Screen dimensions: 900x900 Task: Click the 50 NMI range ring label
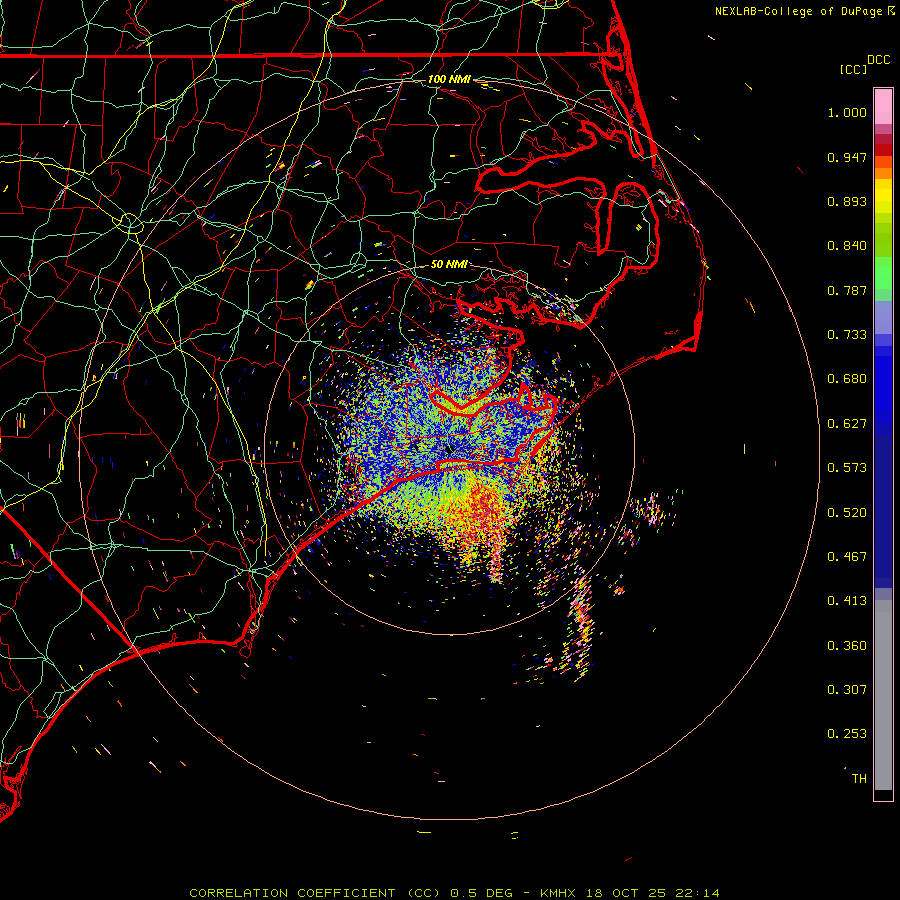coord(449,264)
